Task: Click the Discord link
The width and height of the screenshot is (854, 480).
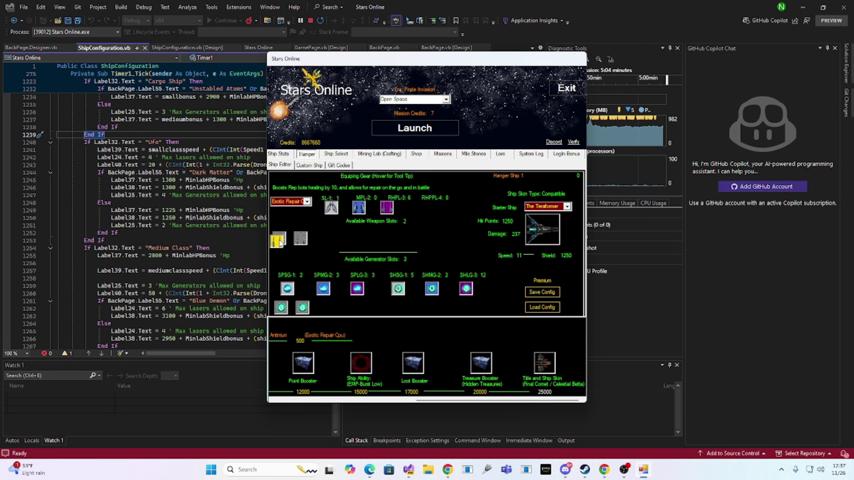Action: [553, 142]
